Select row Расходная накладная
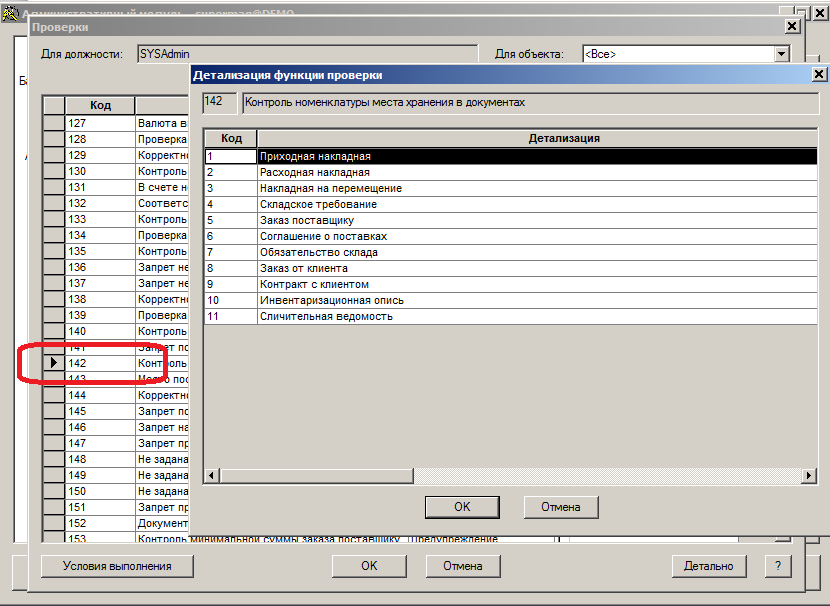Viewport: 830px width, 606px height. click(x=511, y=172)
